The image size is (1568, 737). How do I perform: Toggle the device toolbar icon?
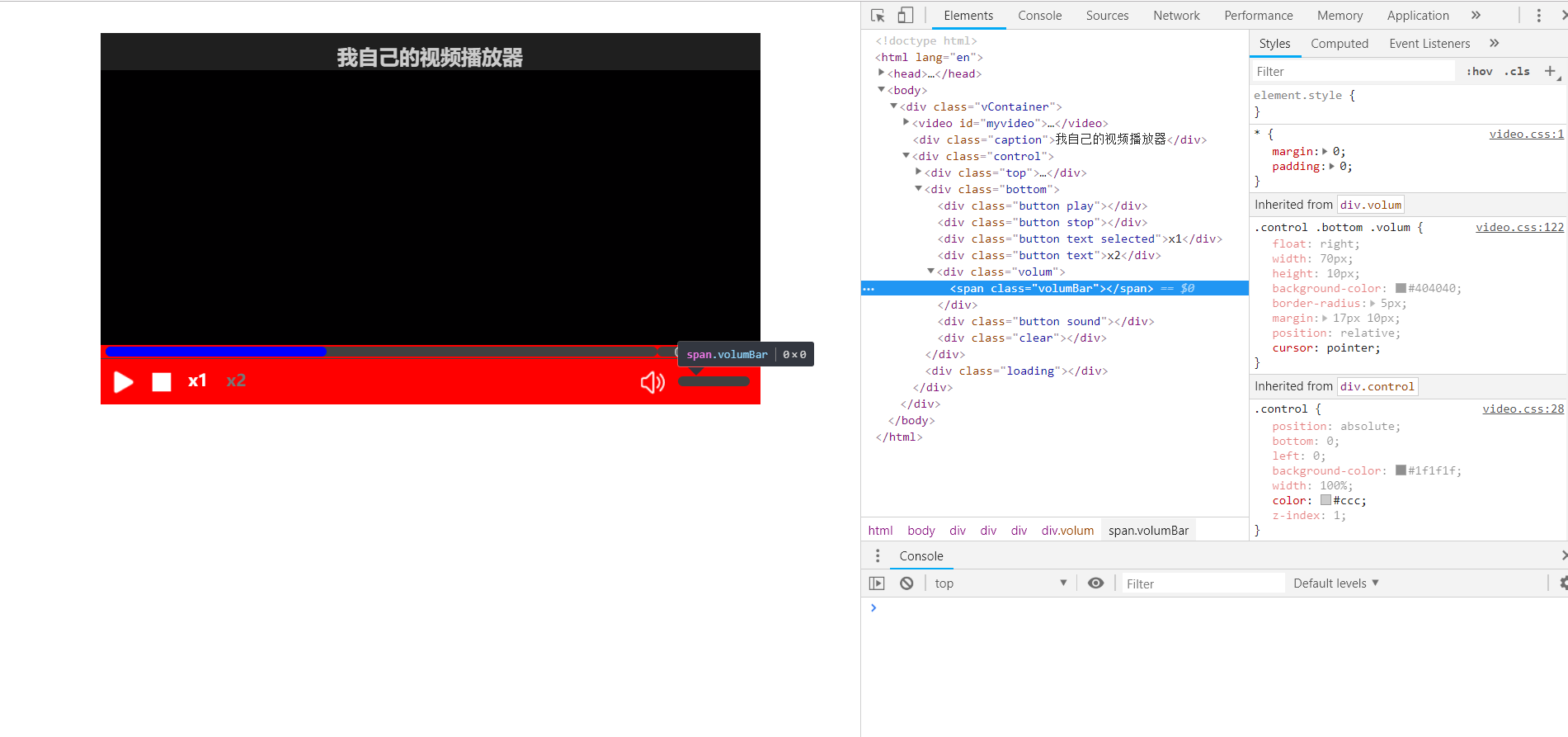(905, 16)
